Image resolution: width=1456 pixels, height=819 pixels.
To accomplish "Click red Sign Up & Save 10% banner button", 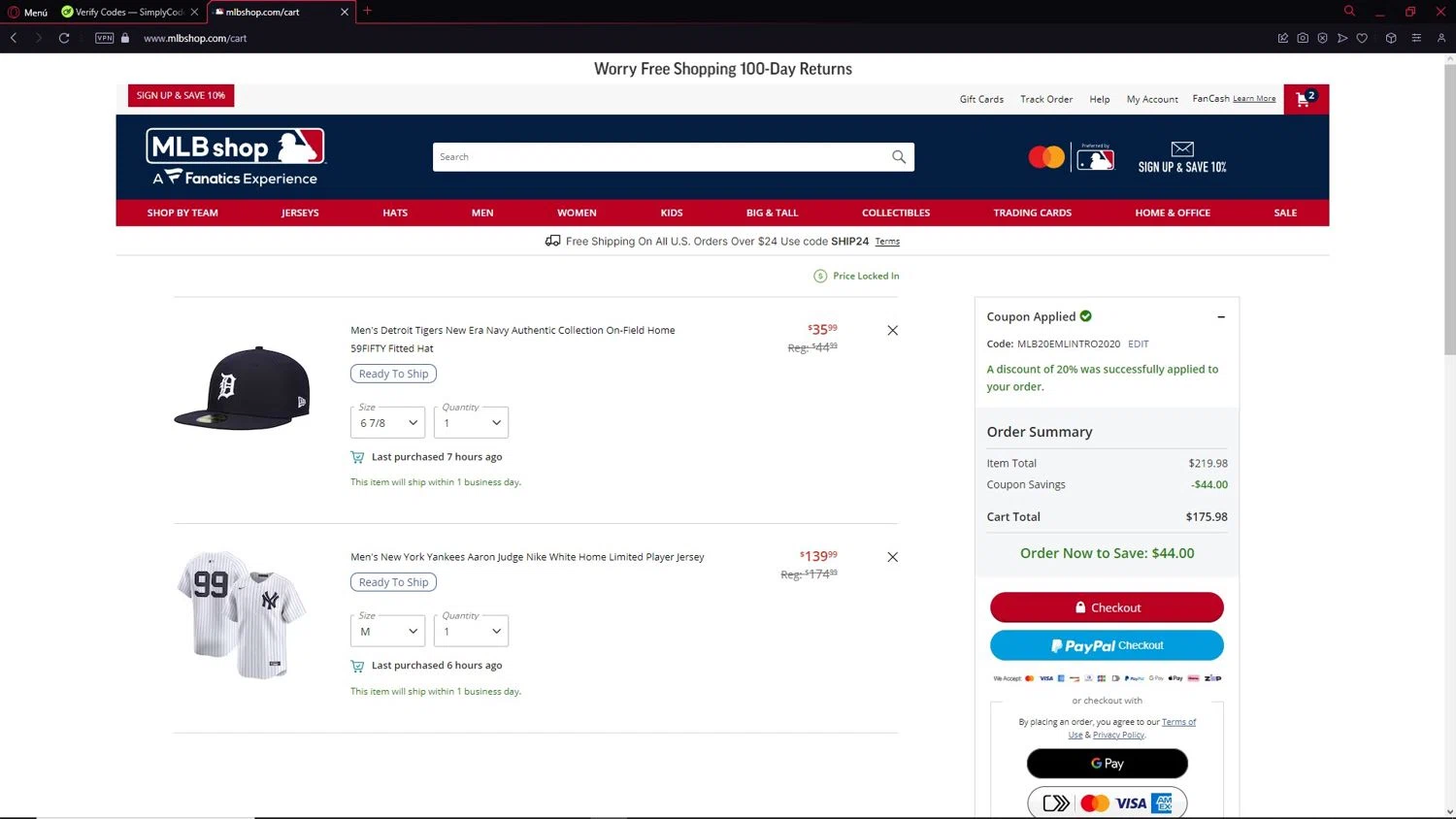I will click(181, 95).
